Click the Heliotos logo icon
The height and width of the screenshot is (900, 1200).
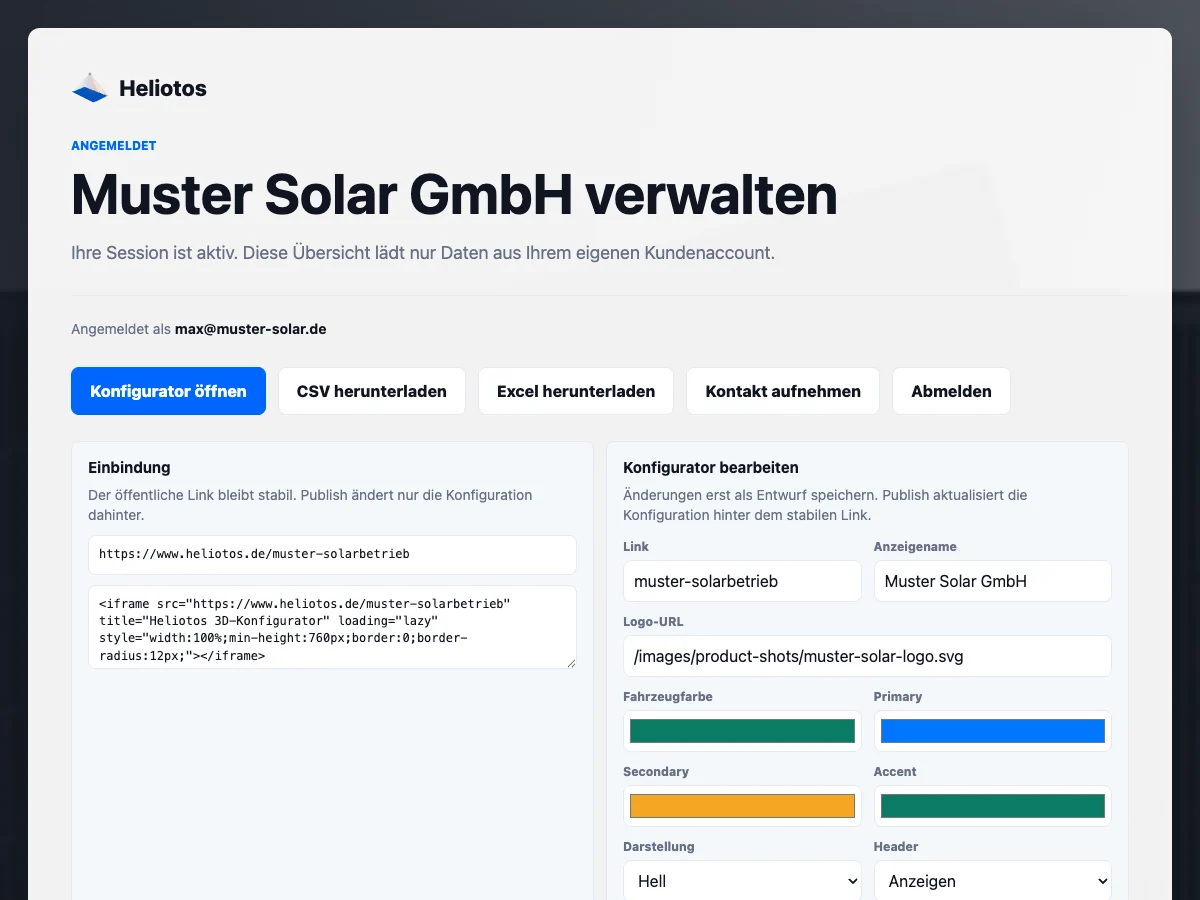[x=89, y=88]
